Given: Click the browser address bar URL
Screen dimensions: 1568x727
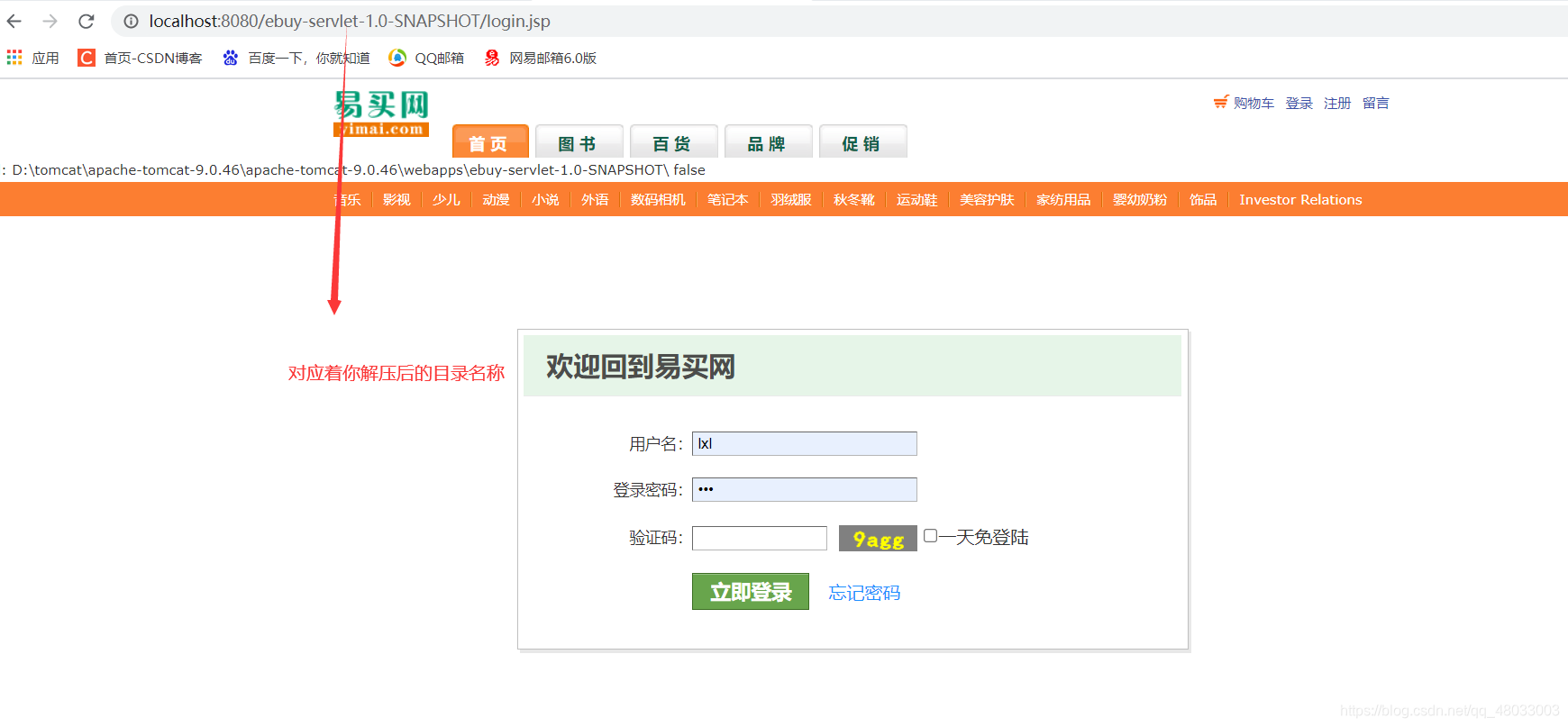Looking at the screenshot, I should (x=350, y=21).
